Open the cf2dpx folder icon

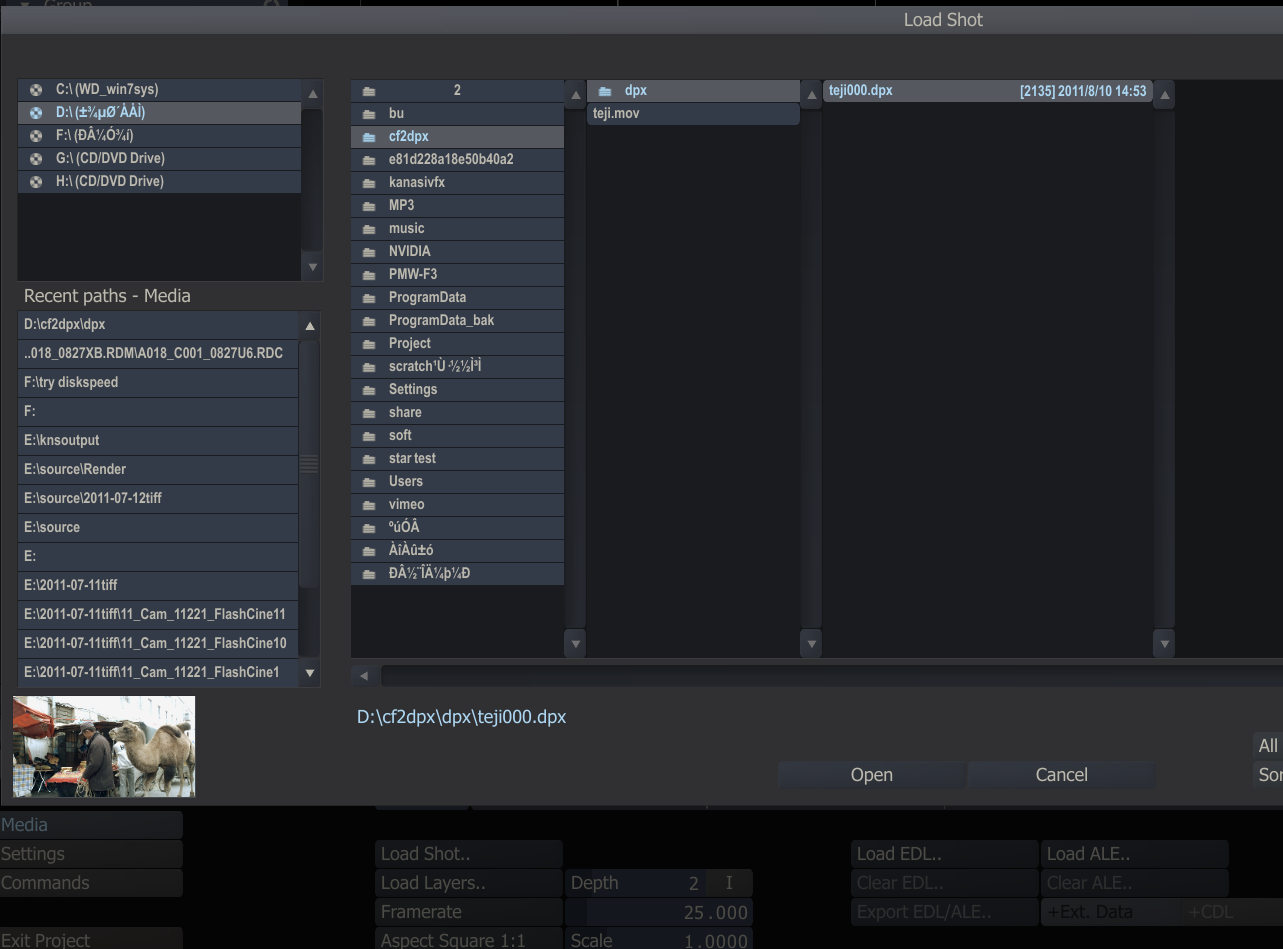[x=369, y=137]
